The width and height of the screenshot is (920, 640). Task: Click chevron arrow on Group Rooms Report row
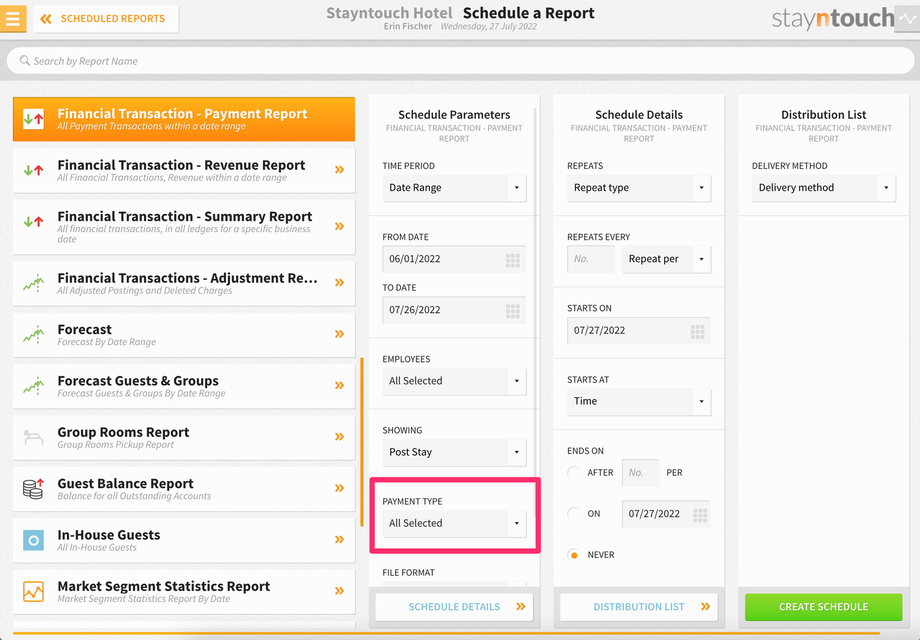[339, 436]
